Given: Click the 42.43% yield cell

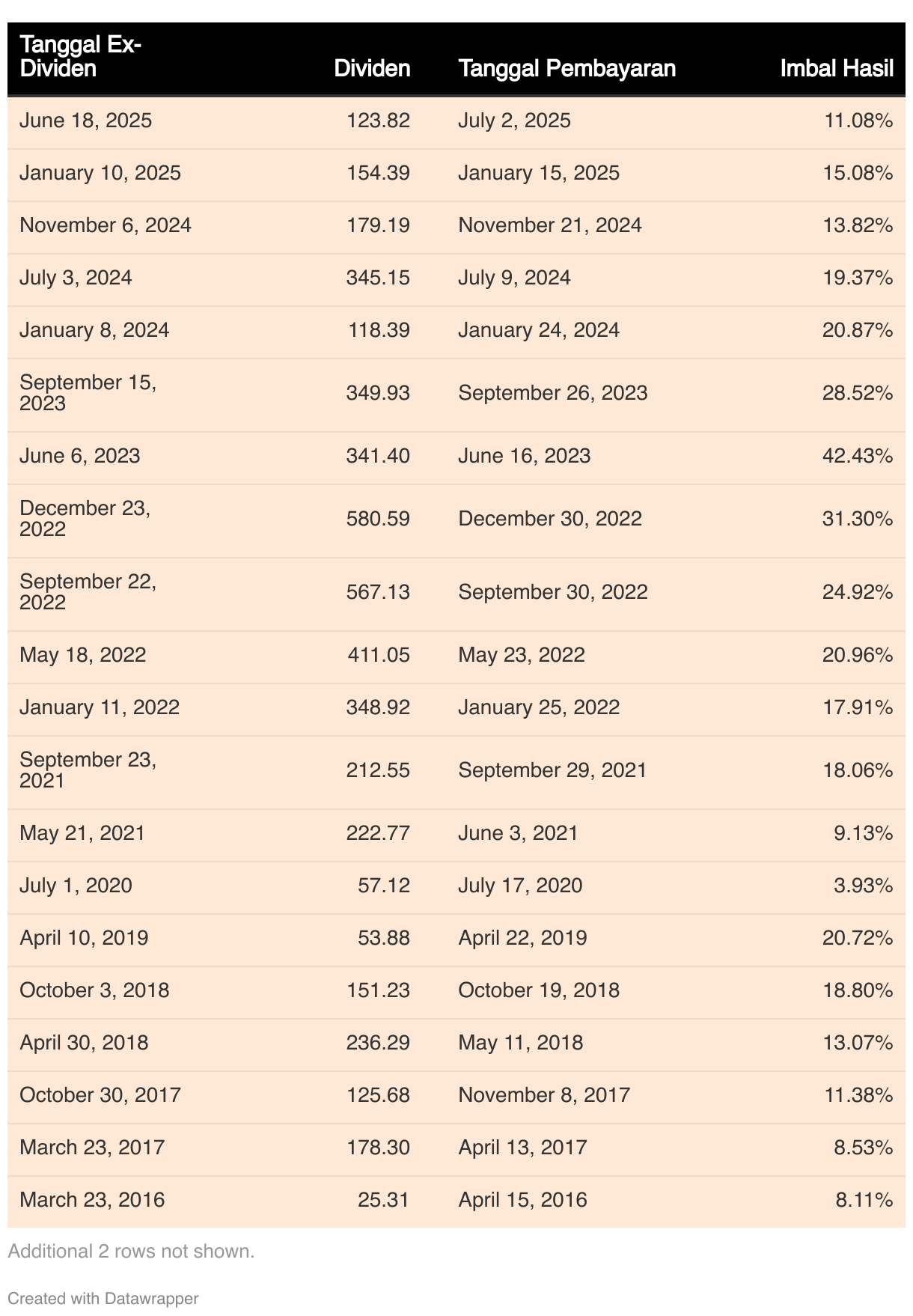Looking at the screenshot, I should pos(858,456).
